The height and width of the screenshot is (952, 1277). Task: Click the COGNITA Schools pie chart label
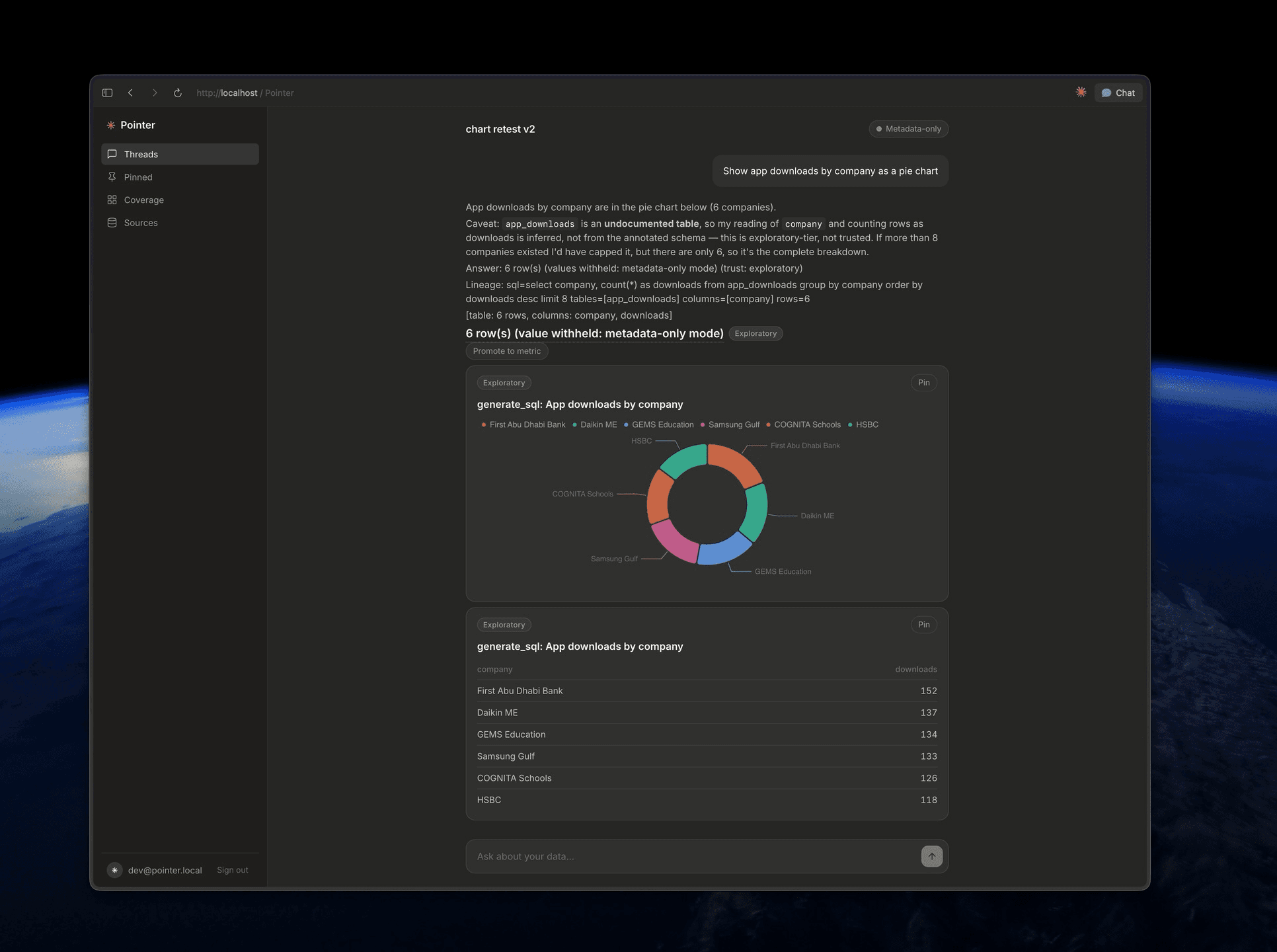[582, 495]
